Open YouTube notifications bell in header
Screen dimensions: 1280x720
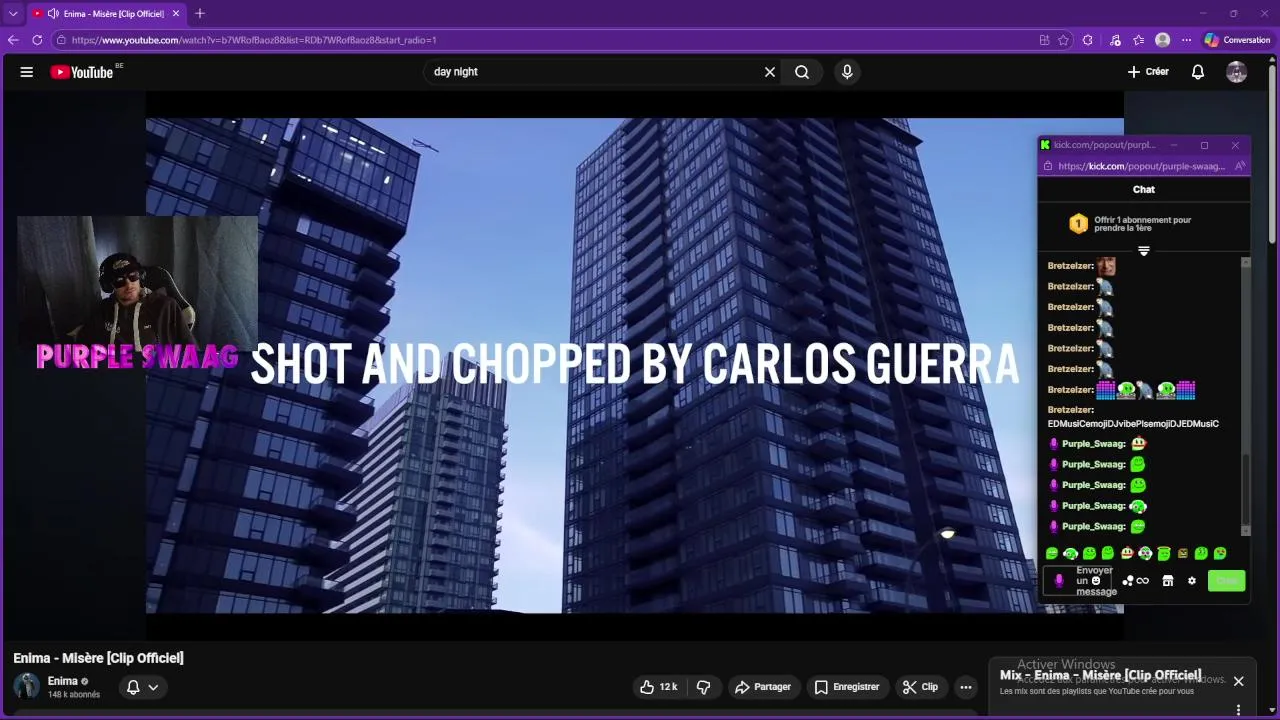click(1198, 72)
